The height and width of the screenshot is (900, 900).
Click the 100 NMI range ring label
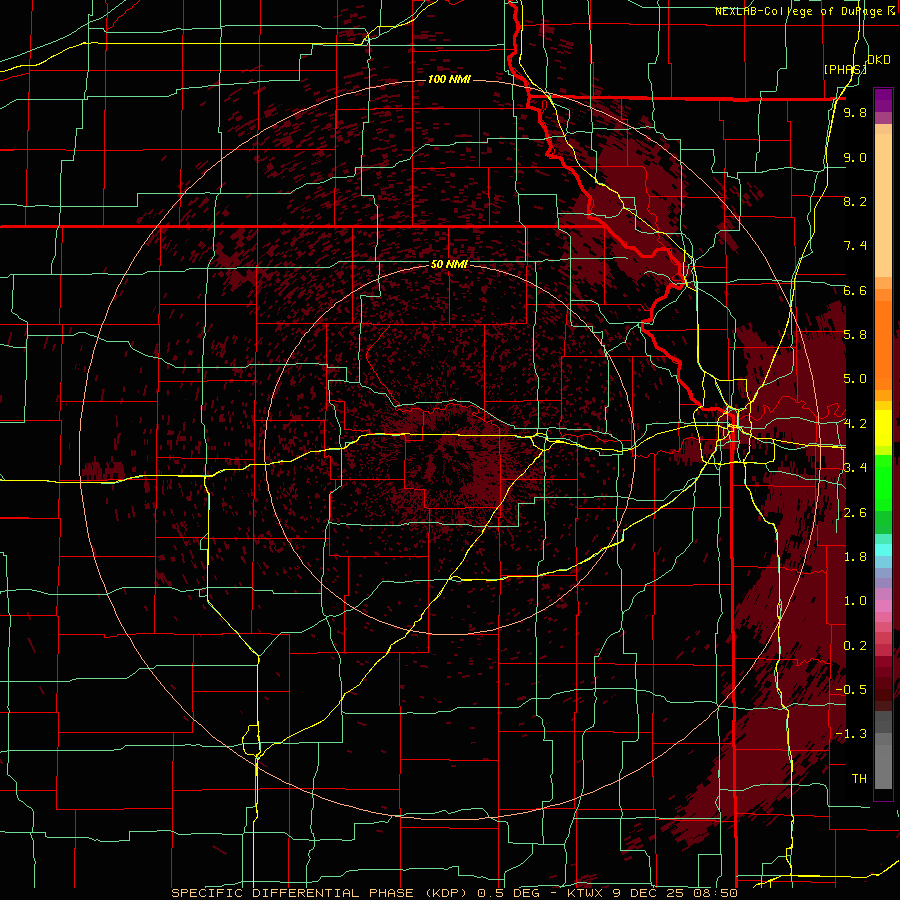(x=449, y=79)
